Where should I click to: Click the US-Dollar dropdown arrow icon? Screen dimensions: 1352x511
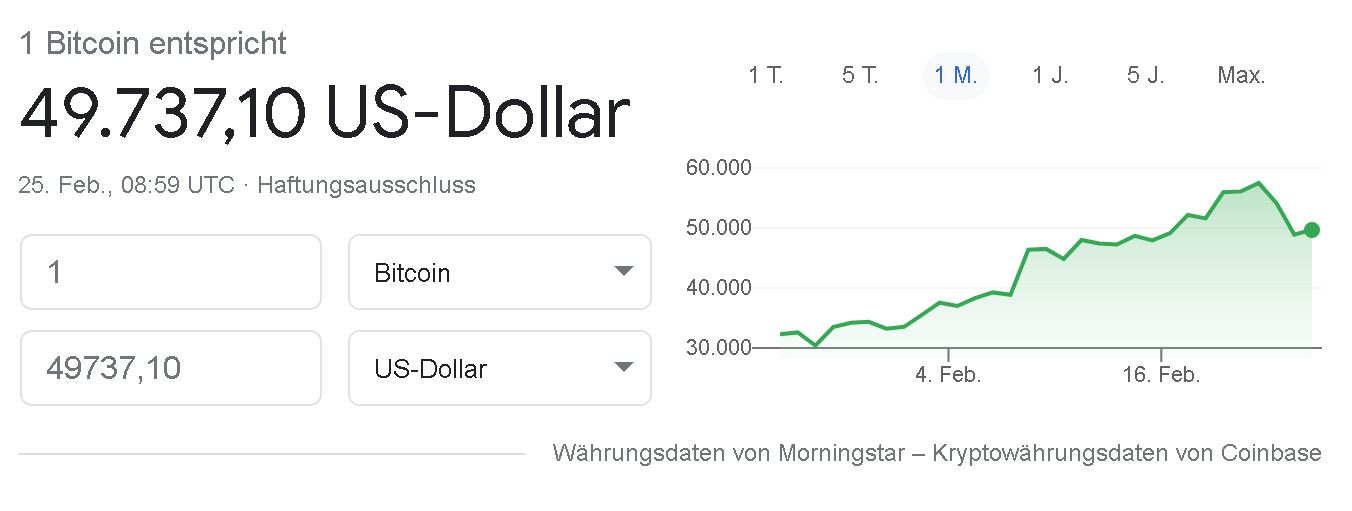coord(623,367)
